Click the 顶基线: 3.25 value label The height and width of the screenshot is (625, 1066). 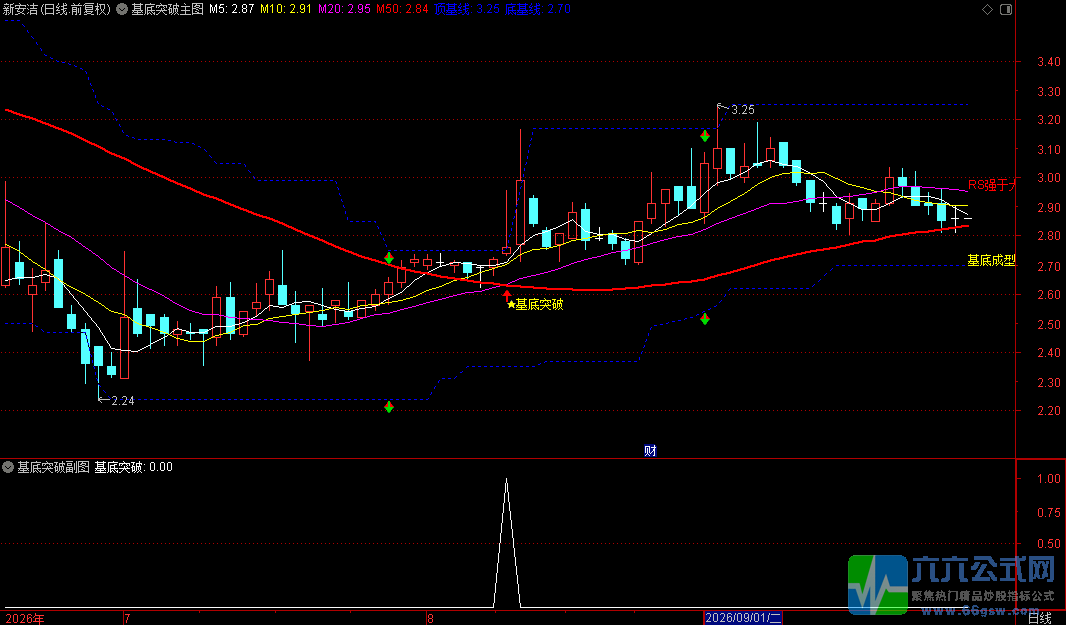(467, 10)
